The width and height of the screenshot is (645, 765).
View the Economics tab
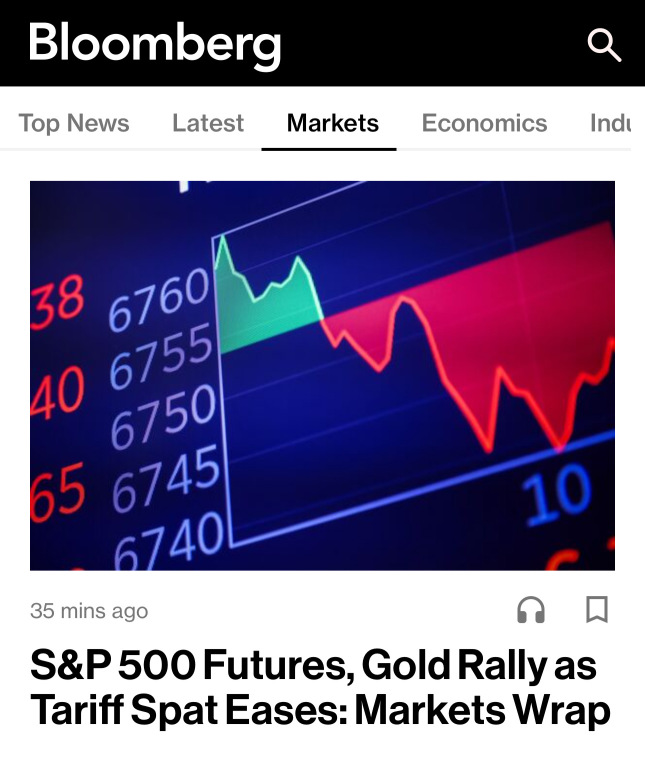point(484,123)
